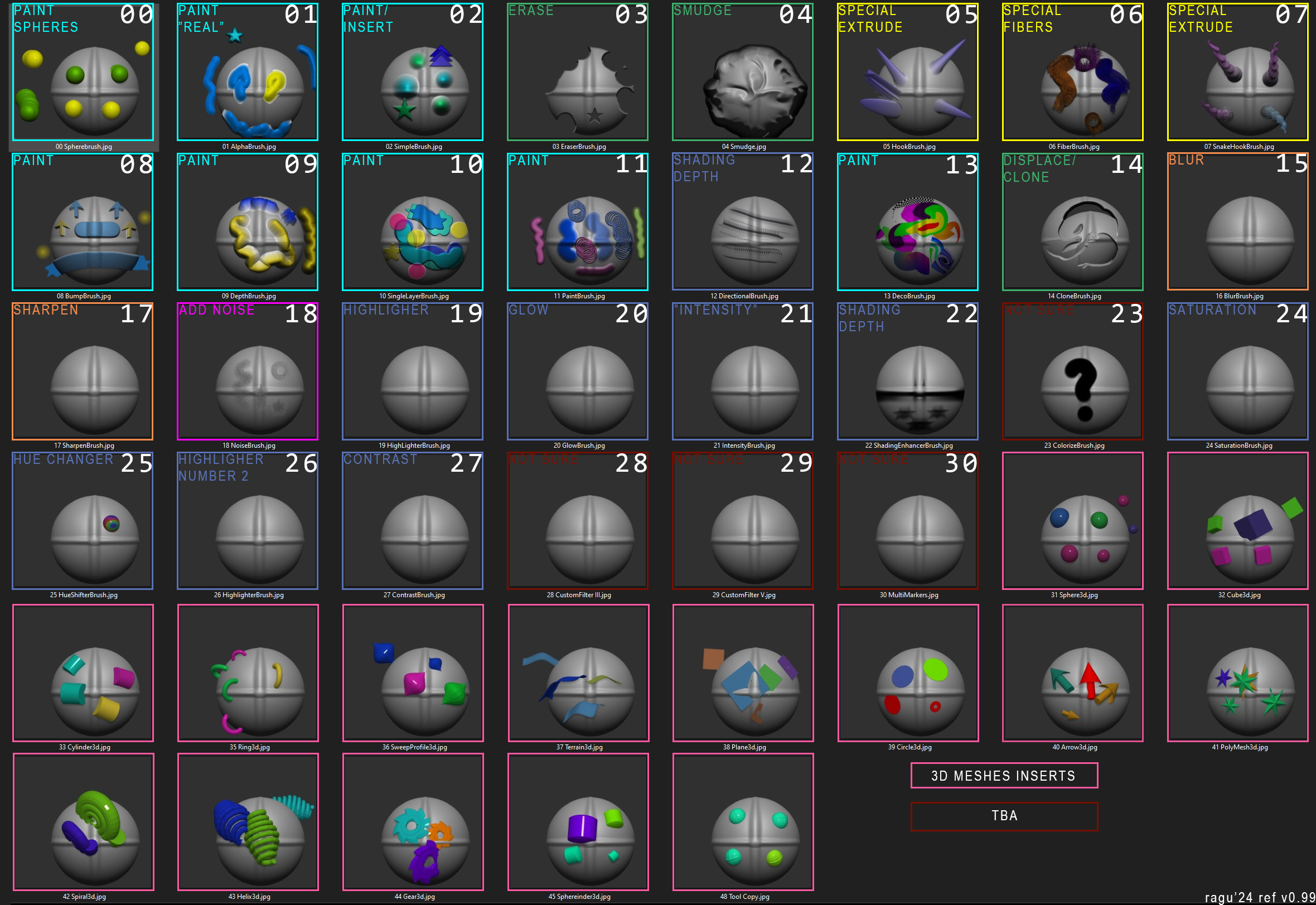Image resolution: width=1316 pixels, height=905 pixels.
Task: Click the 09 DepthBrush icon
Action: (x=248, y=221)
